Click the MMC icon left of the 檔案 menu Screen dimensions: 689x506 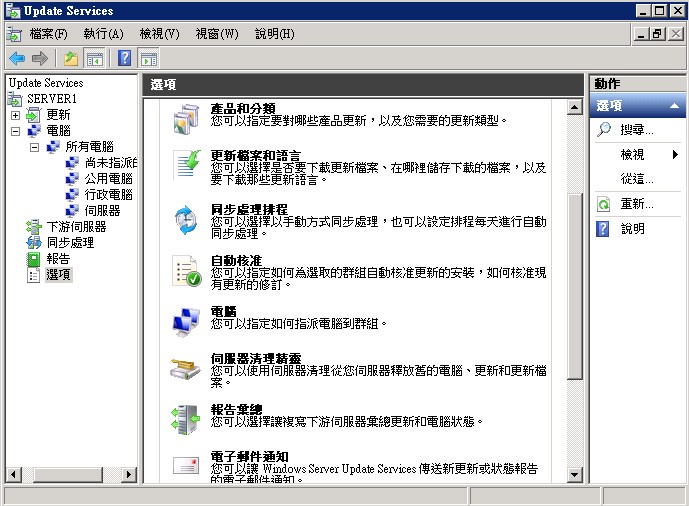[14, 34]
